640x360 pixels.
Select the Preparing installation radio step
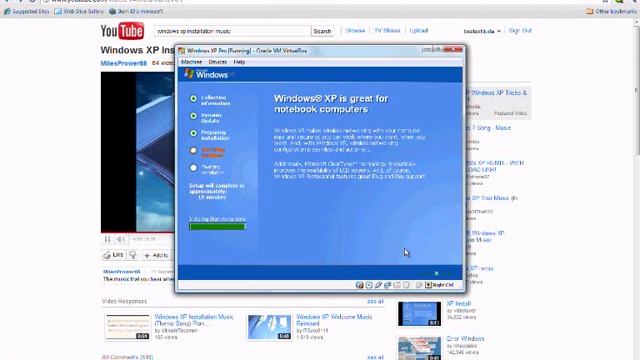point(193,133)
